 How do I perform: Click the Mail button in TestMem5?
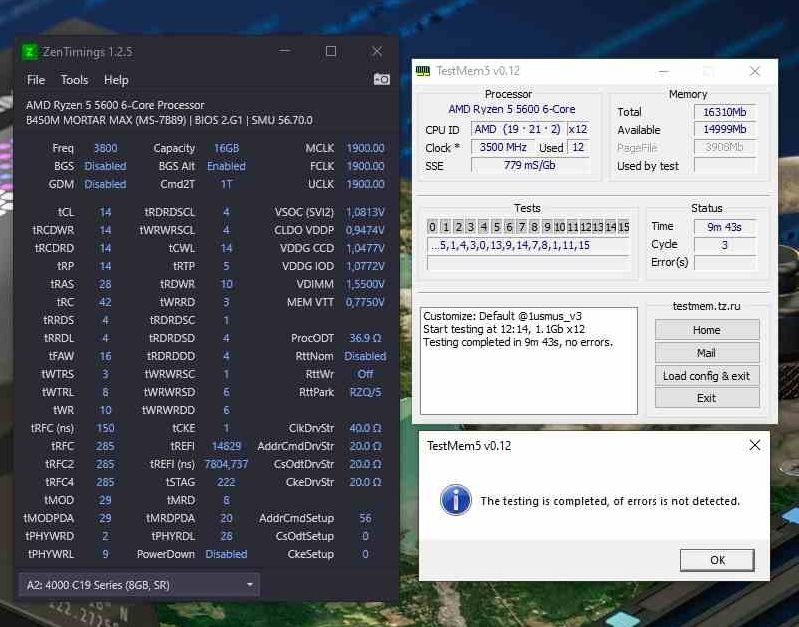(x=706, y=353)
